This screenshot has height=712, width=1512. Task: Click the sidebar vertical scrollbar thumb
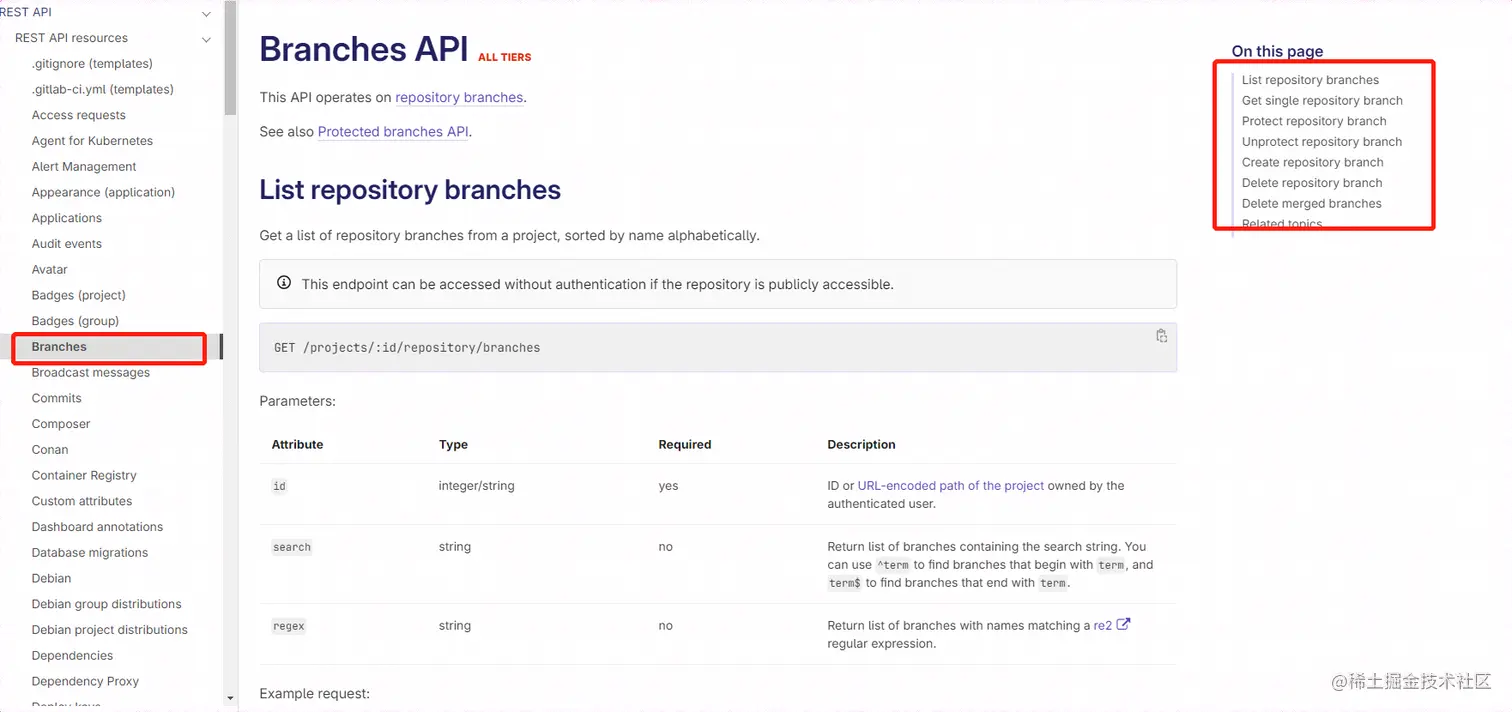230,60
